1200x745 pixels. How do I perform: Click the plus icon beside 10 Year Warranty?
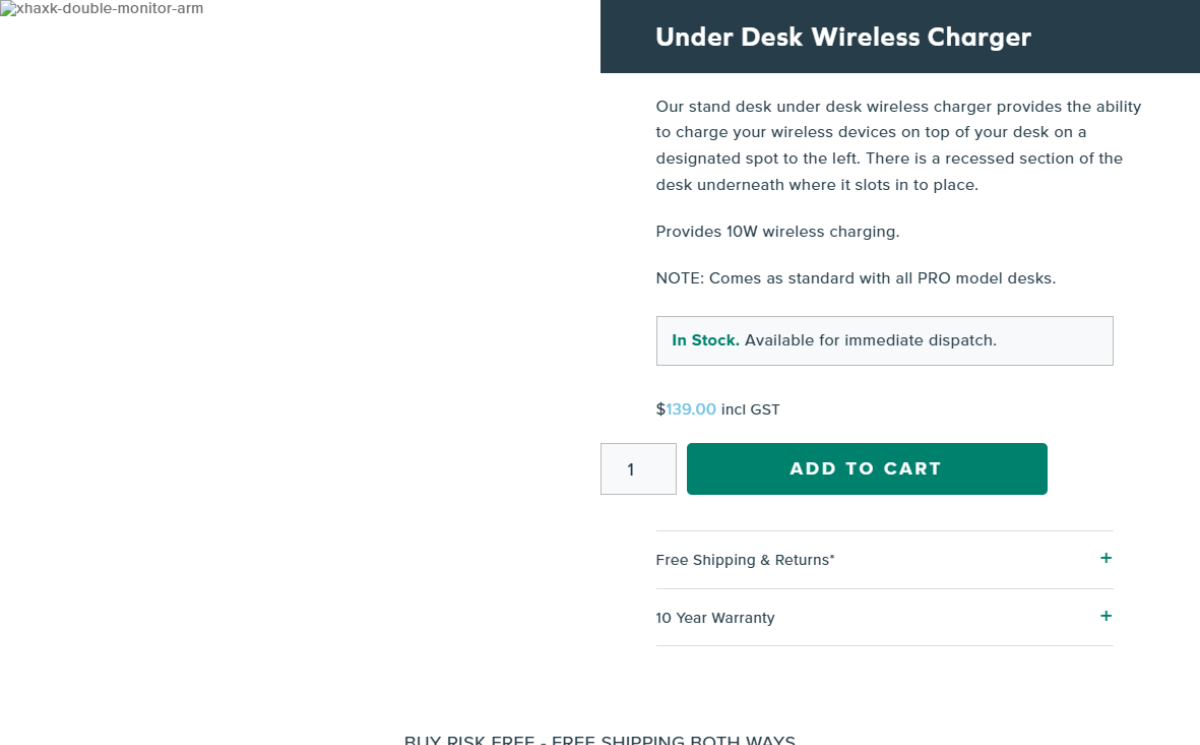tap(1105, 616)
